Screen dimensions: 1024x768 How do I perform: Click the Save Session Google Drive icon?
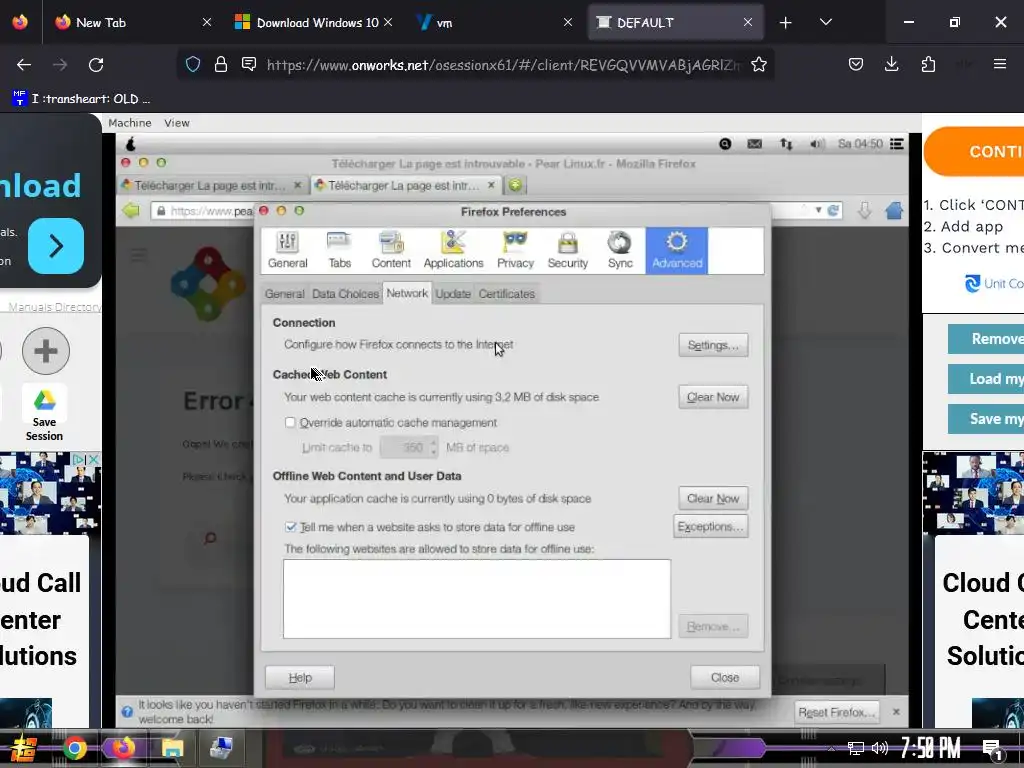point(44,400)
